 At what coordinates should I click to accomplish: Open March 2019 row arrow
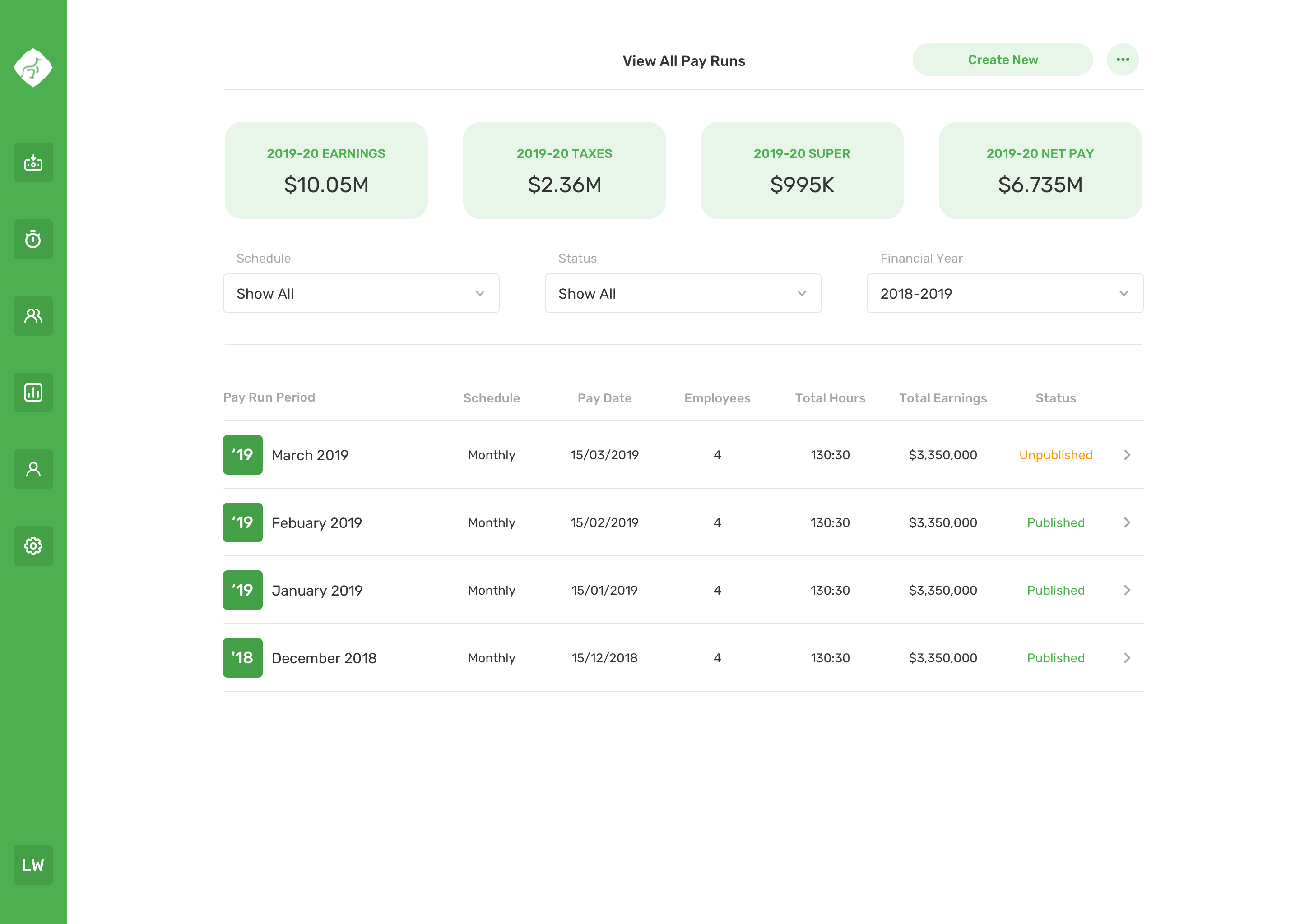[1127, 455]
